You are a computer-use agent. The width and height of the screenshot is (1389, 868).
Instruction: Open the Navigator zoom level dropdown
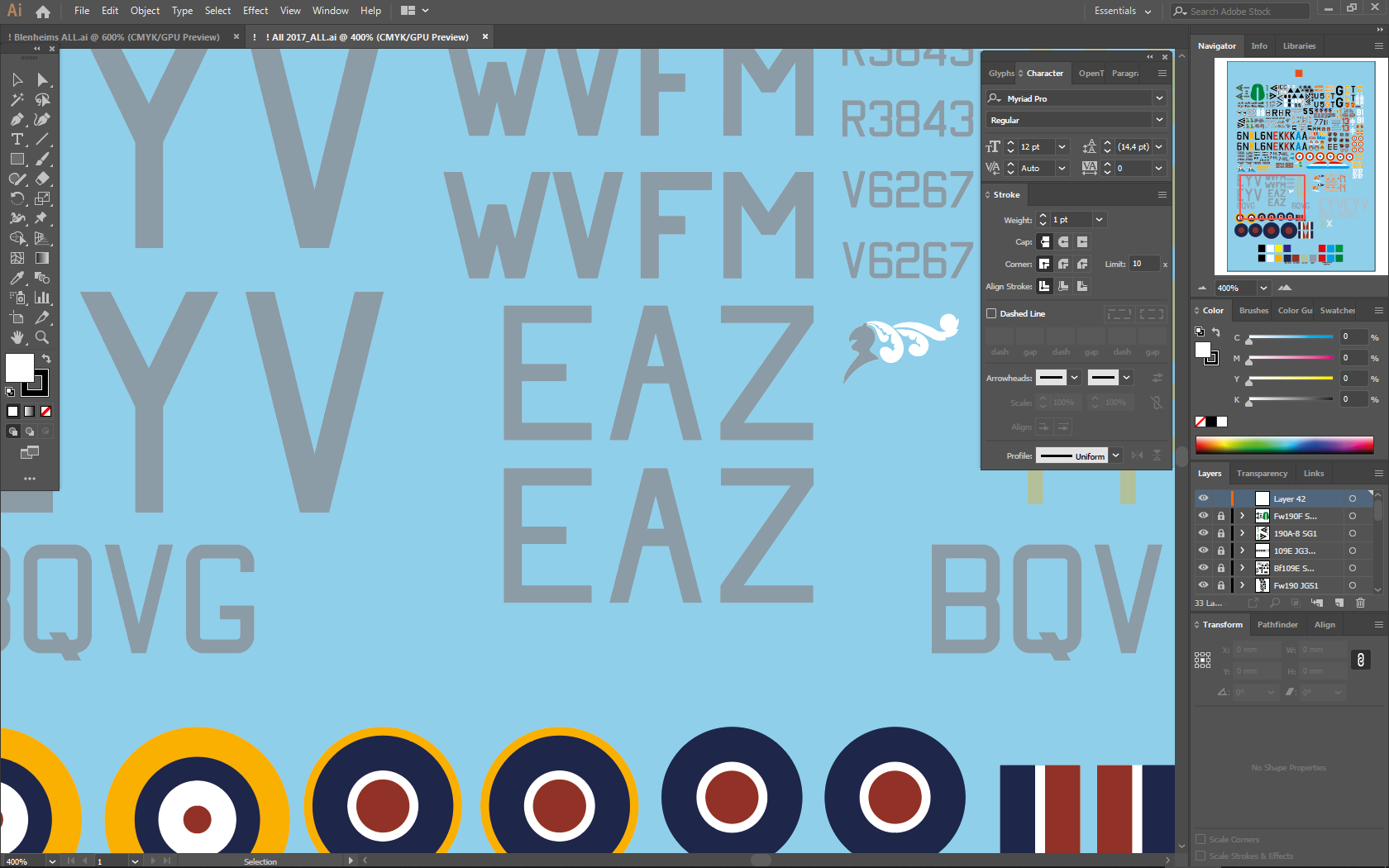click(1263, 288)
